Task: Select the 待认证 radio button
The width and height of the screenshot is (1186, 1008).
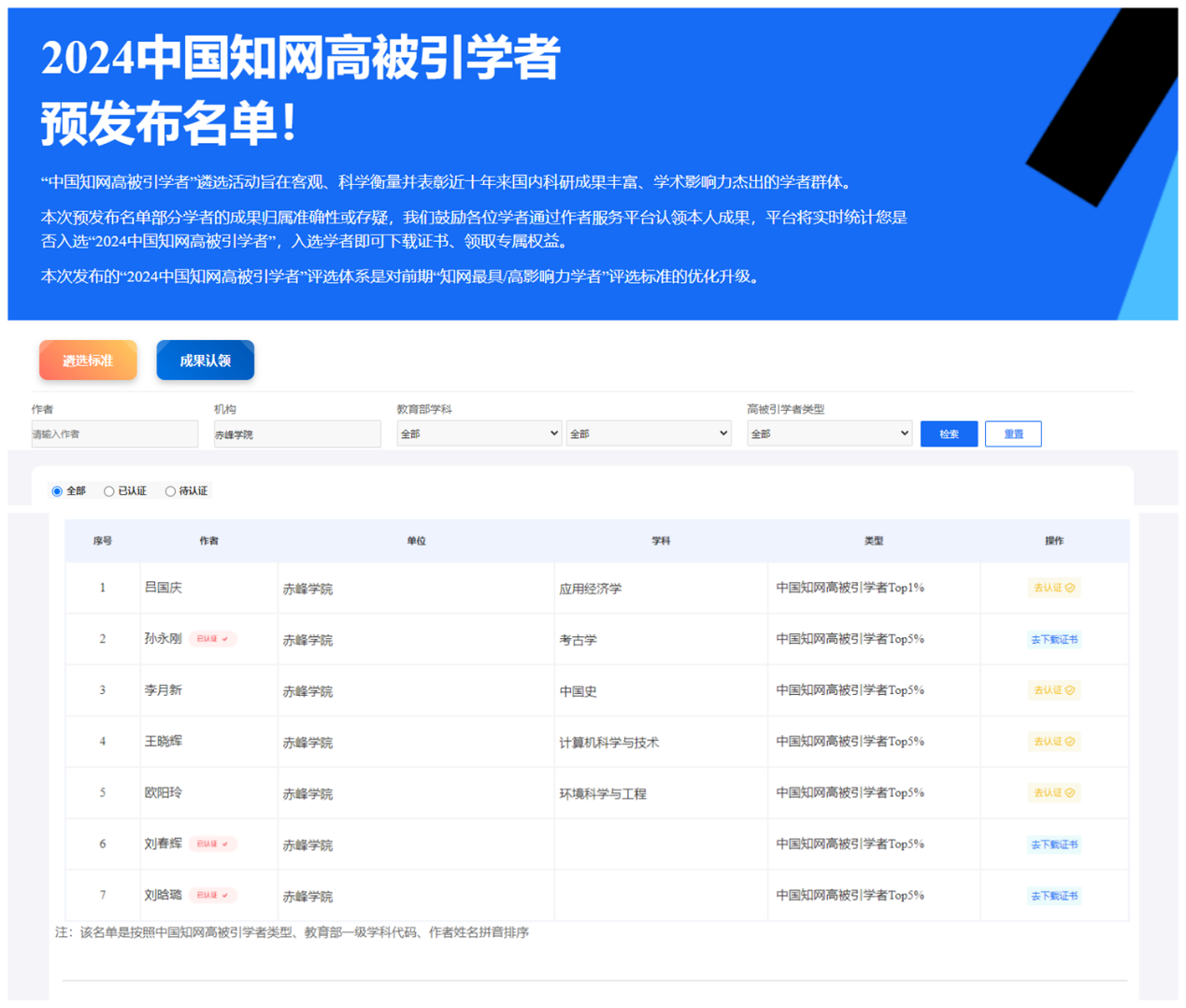Action: coord(170,491)
